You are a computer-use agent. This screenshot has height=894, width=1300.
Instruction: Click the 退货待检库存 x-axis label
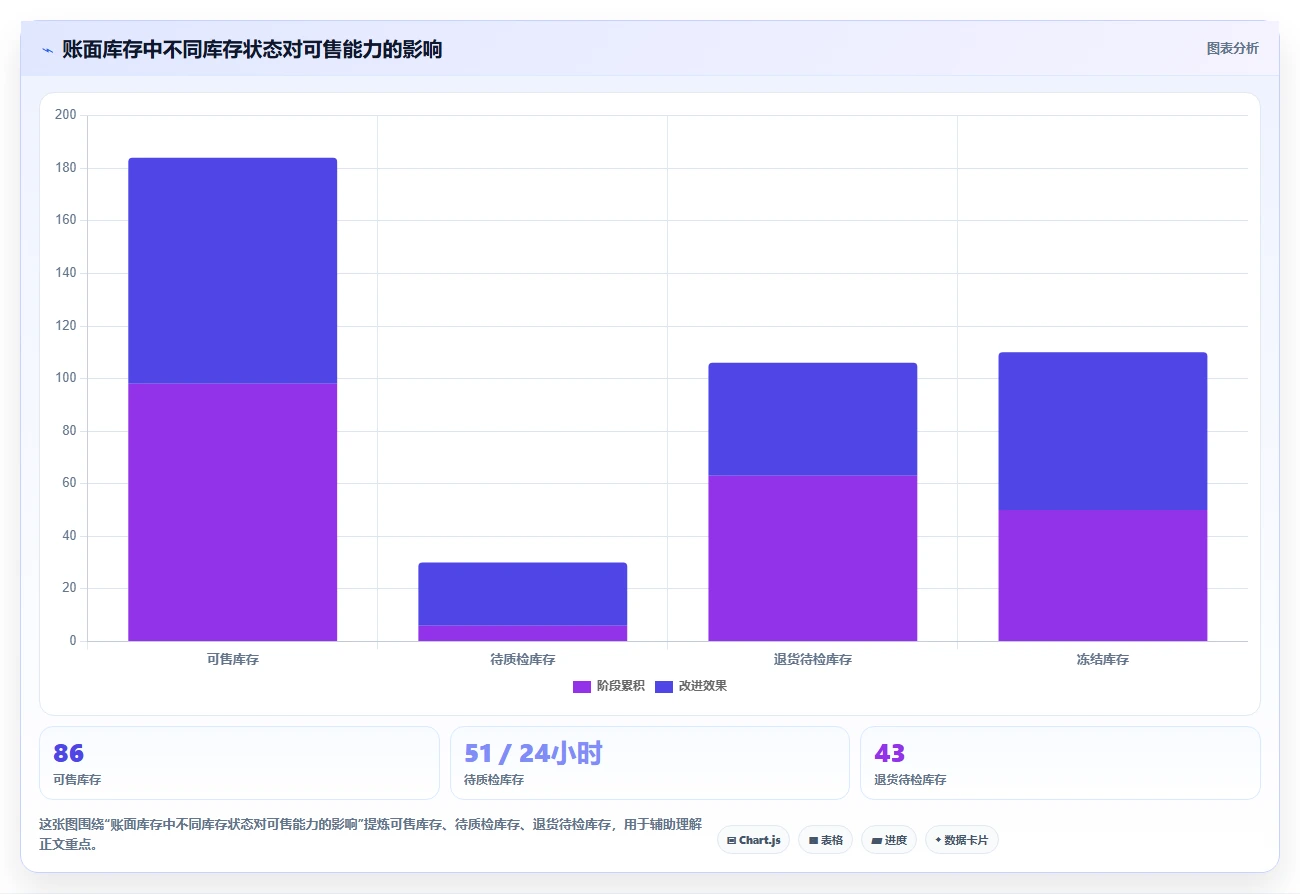click(x=813, y=660)
